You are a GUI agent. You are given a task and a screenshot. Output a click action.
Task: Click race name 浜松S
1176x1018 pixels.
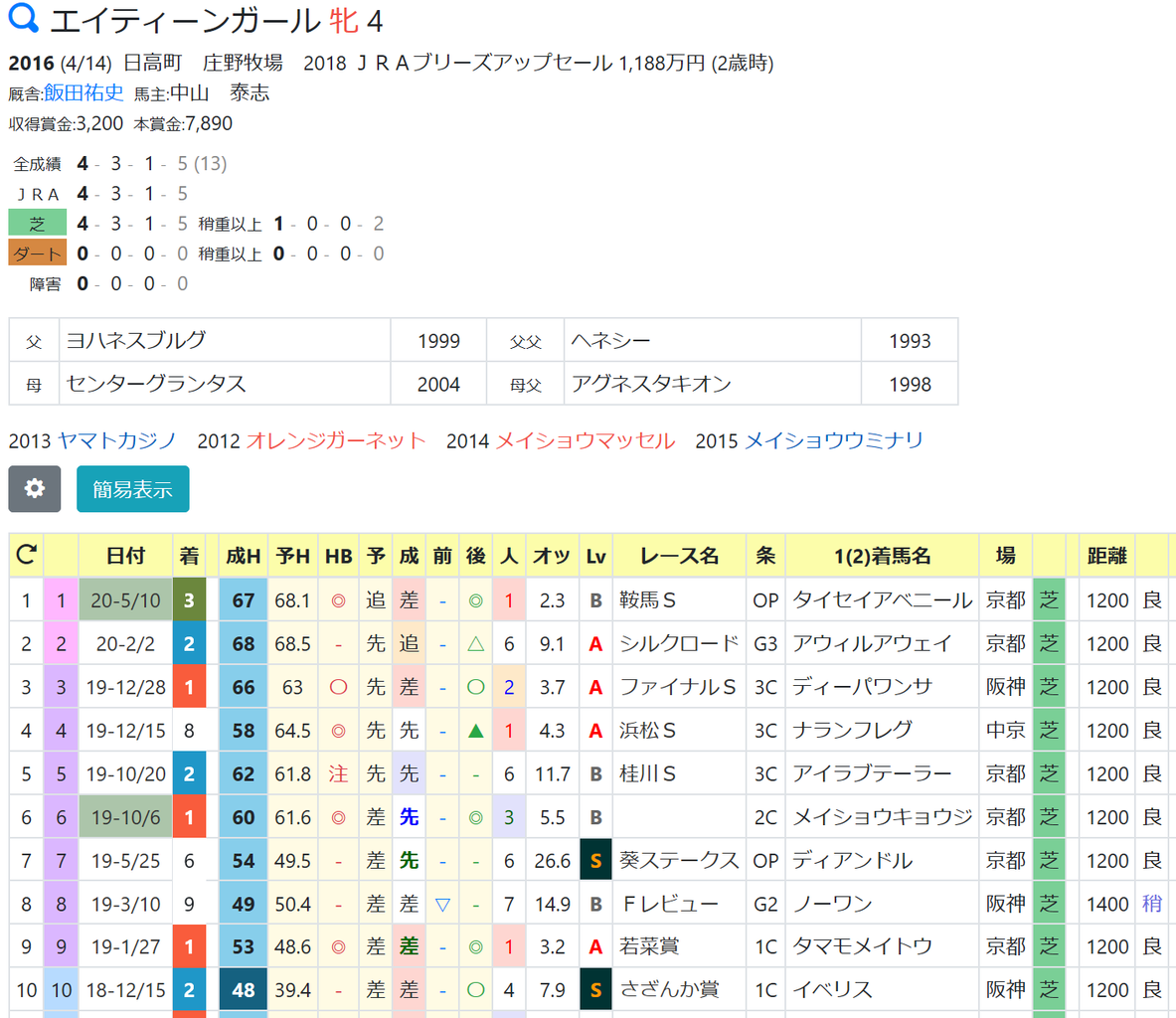click(647, 730)
